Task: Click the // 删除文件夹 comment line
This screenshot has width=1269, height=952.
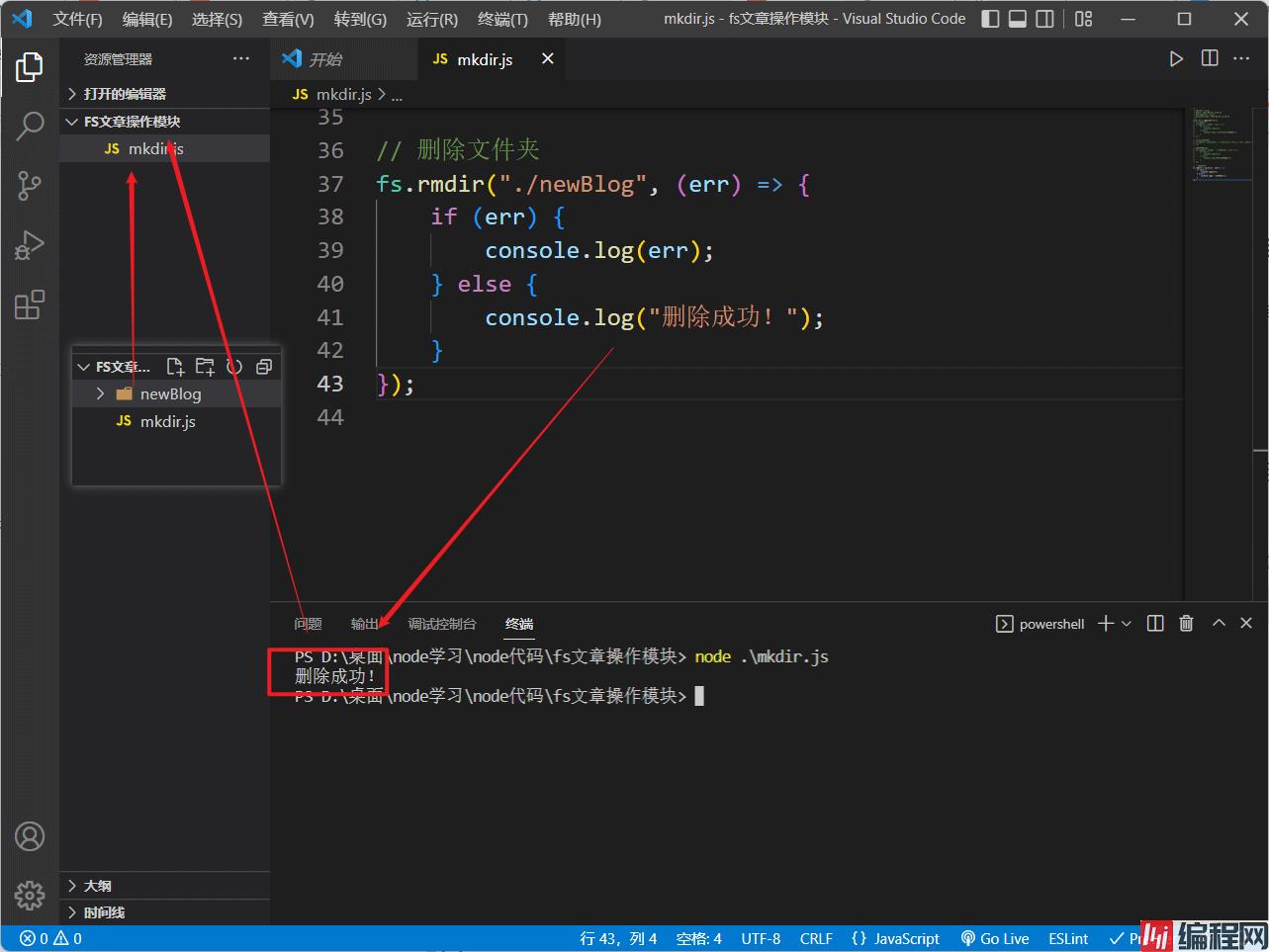Action: pos(458,150)
